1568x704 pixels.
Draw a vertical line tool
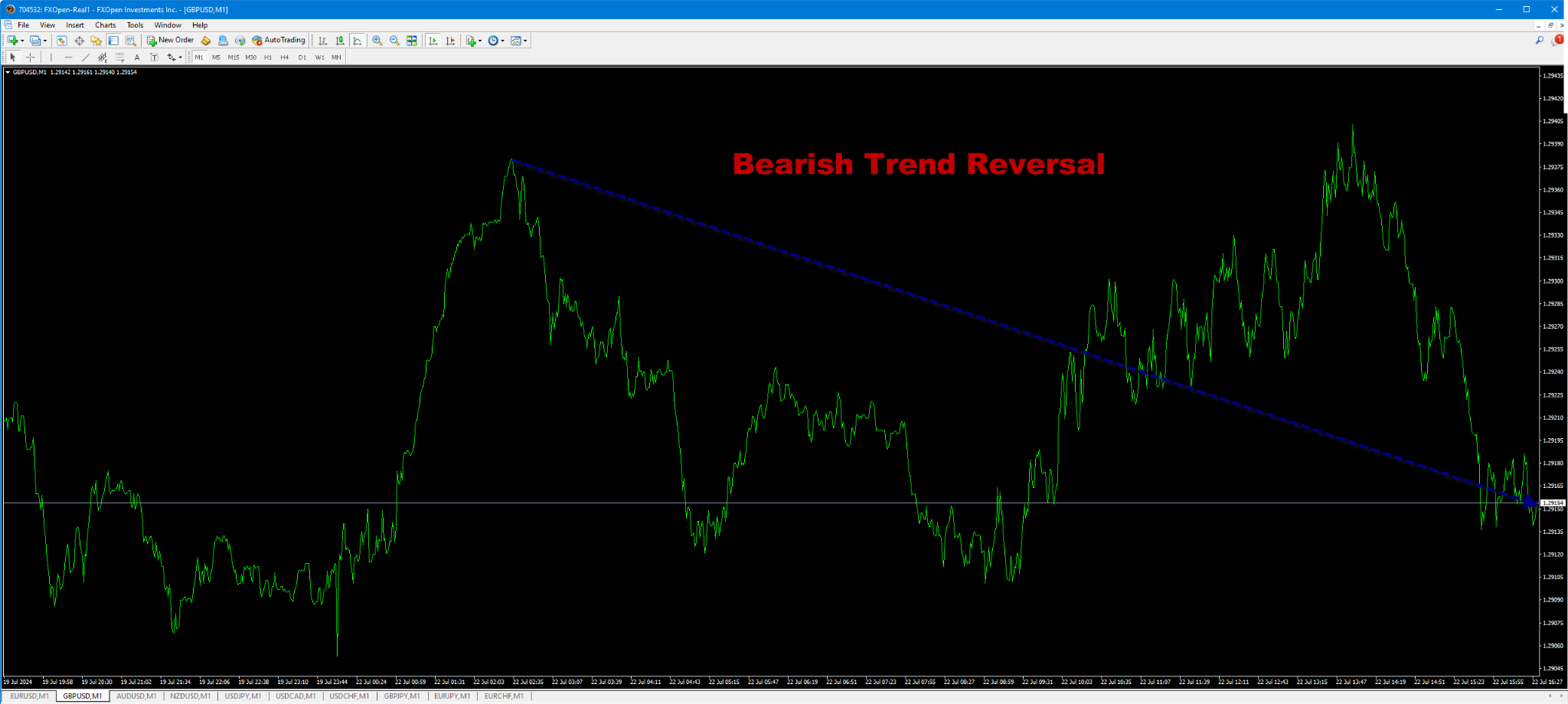51,57
